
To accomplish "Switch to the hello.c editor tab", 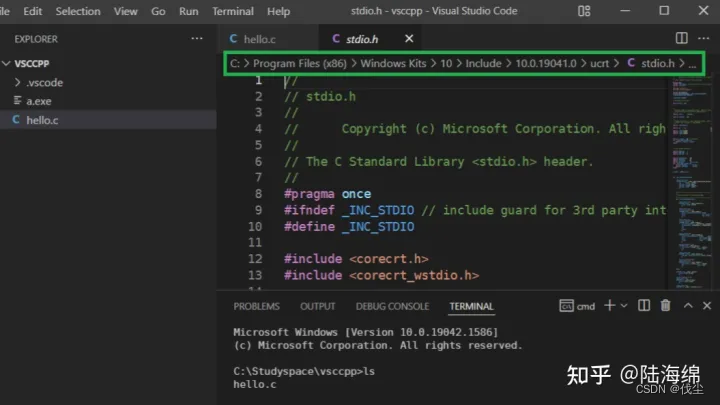I will (x=269, y=39).
